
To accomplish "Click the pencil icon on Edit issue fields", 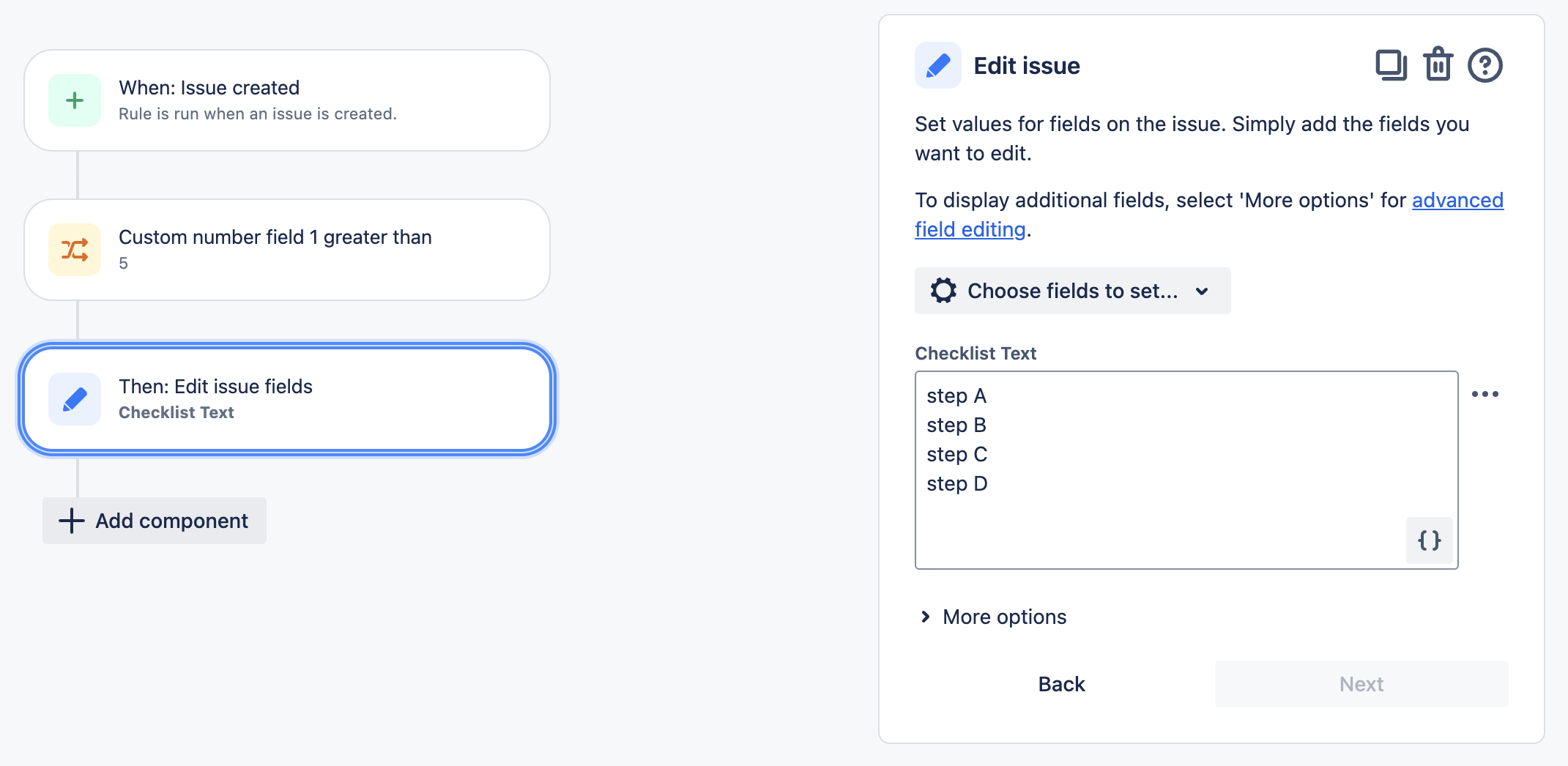I will tap(74, 399).
